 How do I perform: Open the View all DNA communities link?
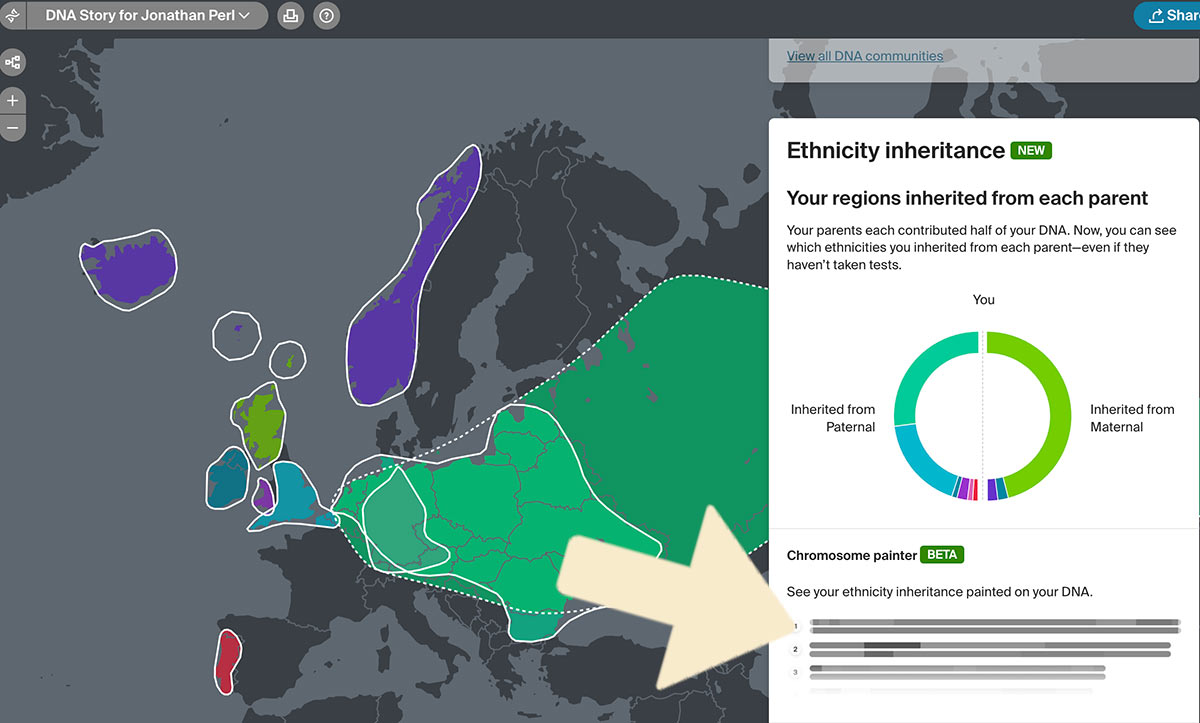[x=864, y=55]
